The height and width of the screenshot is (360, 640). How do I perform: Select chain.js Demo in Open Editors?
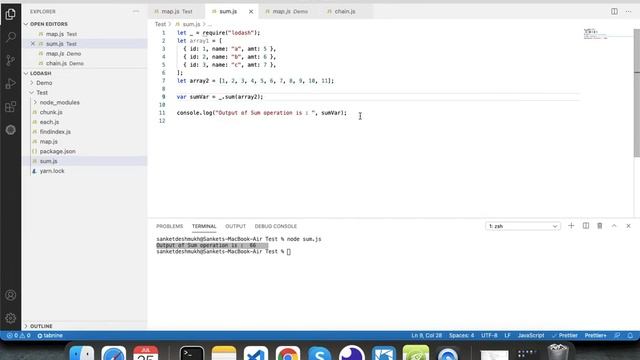coord(64,63)
